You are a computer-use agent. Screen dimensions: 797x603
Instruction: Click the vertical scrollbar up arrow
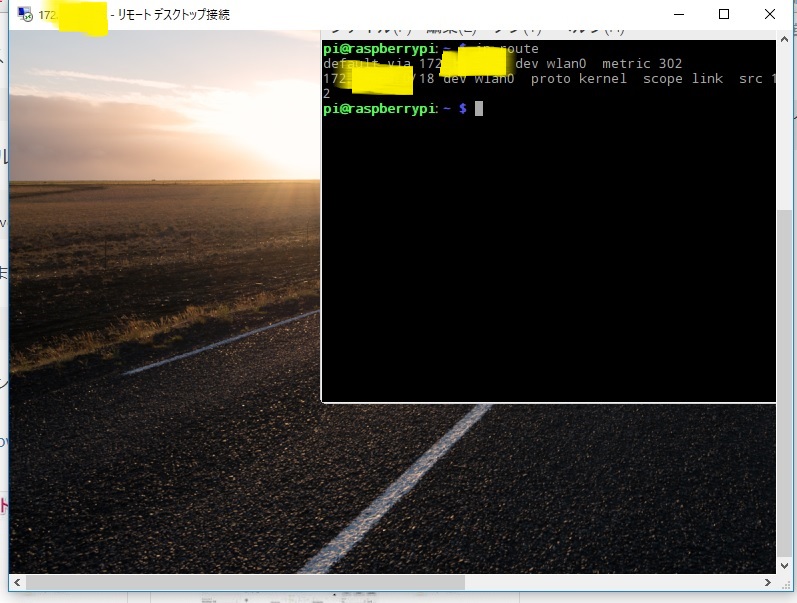tap(784, 39)
